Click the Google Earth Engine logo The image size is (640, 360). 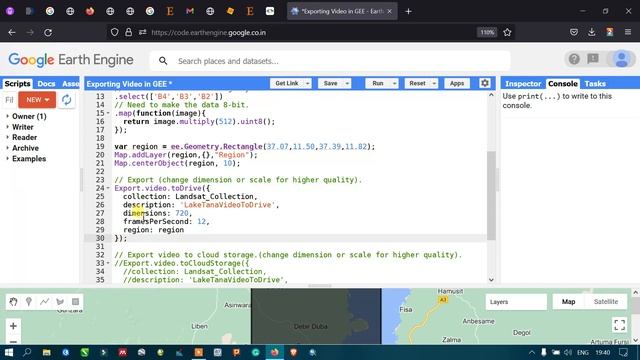pos(71,60)
